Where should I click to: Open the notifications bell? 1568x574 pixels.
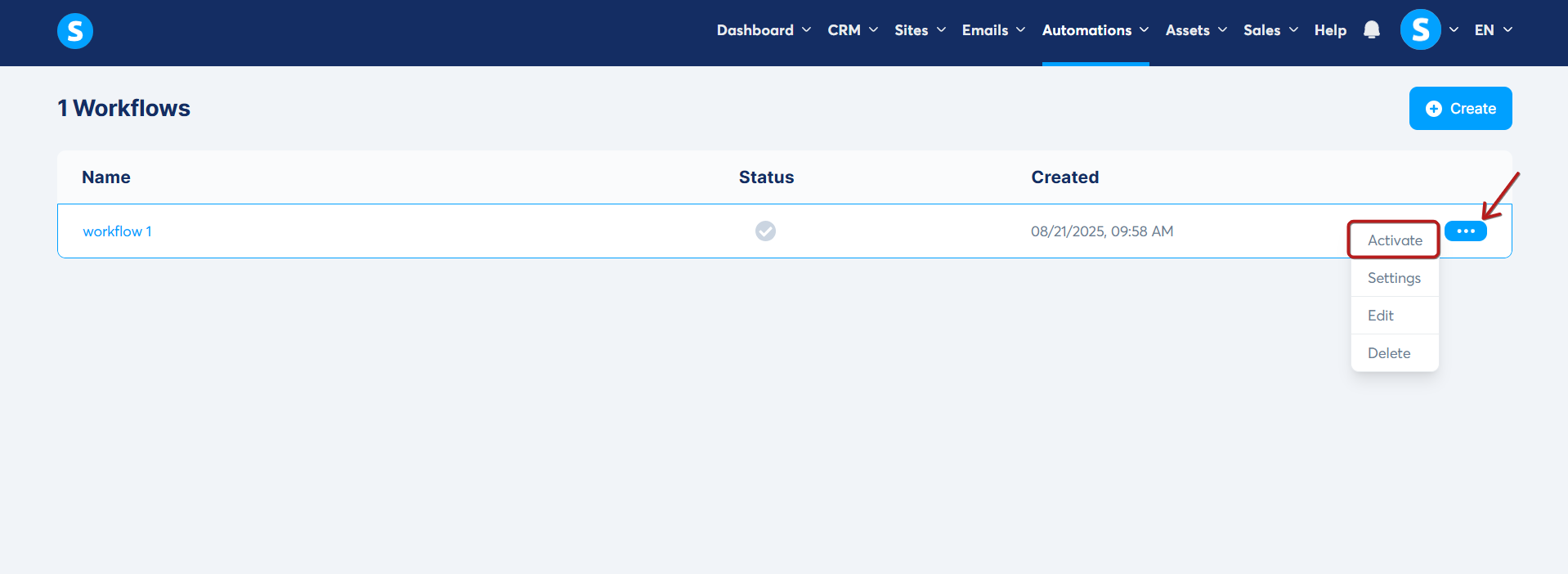[1372, 30]
